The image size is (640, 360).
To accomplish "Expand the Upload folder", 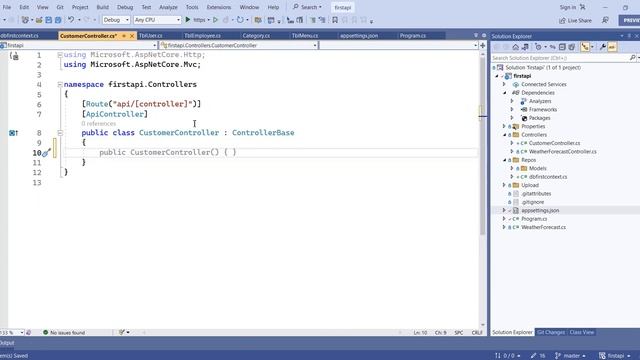I will (504, 185).
